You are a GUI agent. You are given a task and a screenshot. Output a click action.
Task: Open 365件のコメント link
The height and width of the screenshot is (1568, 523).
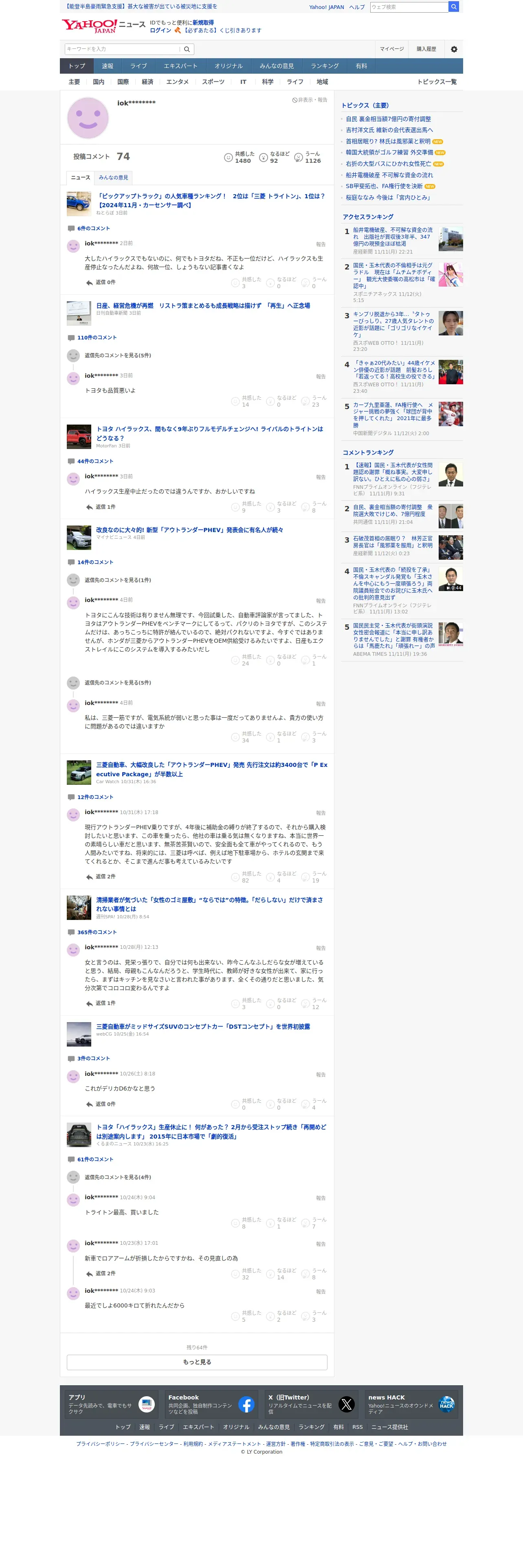[97, 933]
